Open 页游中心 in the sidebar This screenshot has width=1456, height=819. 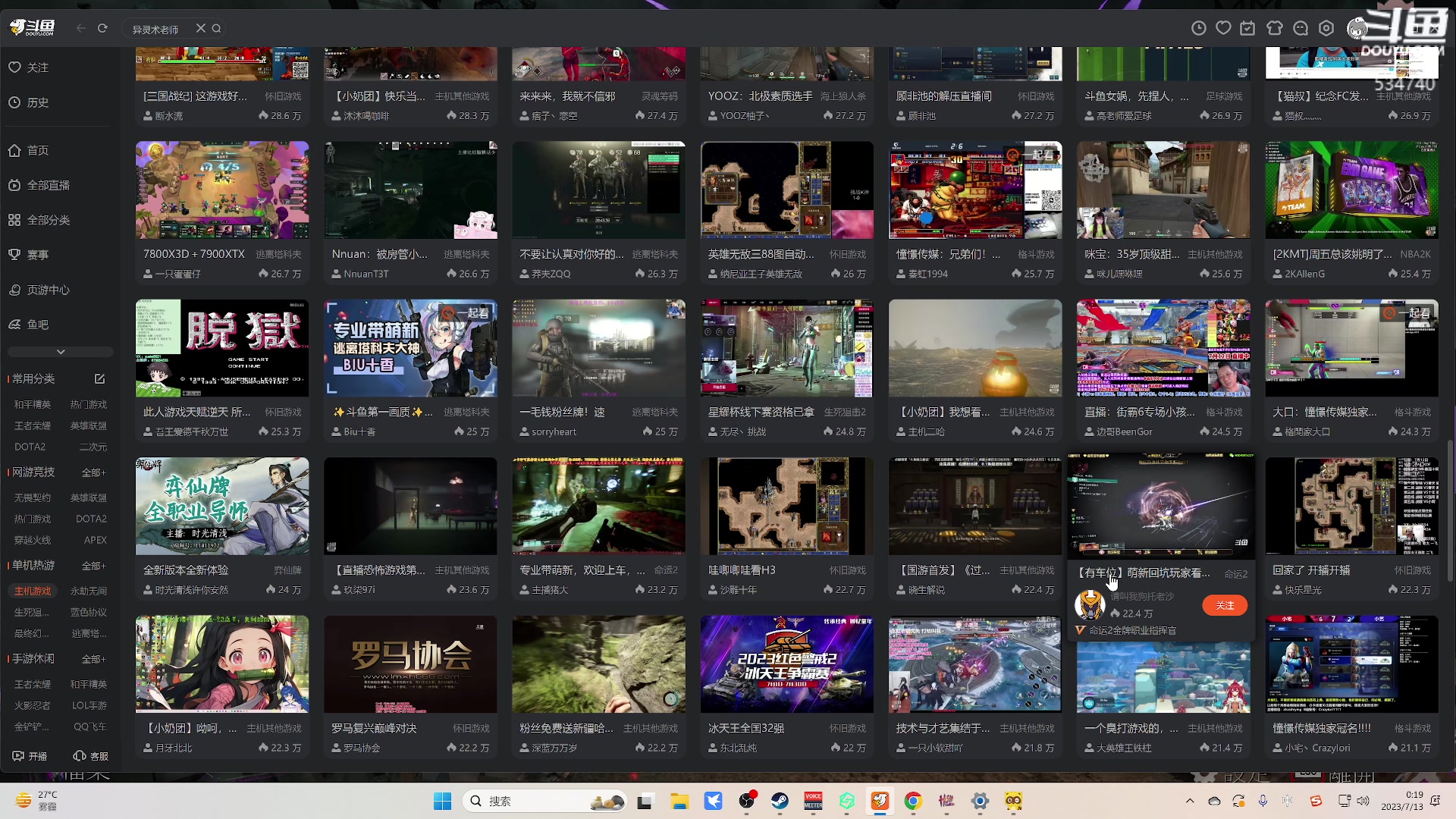pyautogui.click(x=39, y=290)
